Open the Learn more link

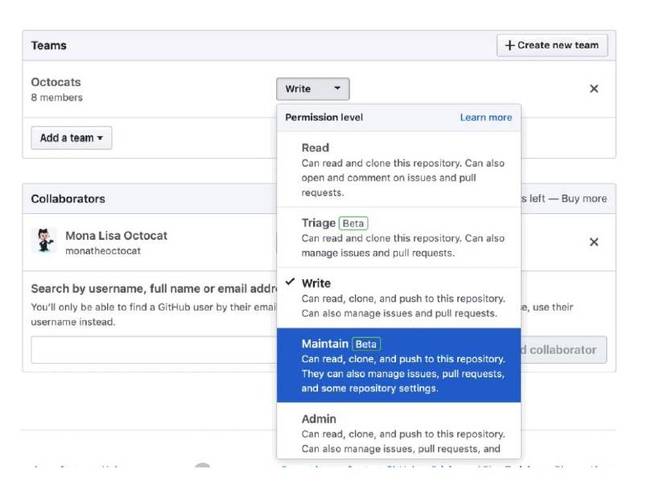click(x=486, y=117)
